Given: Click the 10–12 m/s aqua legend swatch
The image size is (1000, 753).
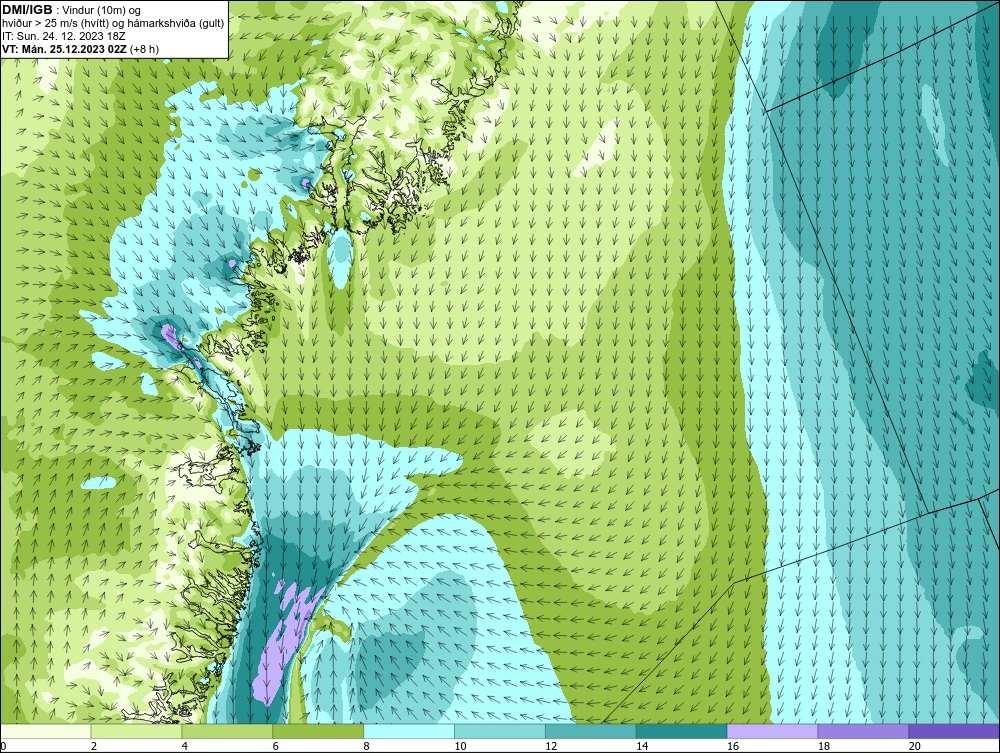Looking at the screenshot, I should (500, 731).
